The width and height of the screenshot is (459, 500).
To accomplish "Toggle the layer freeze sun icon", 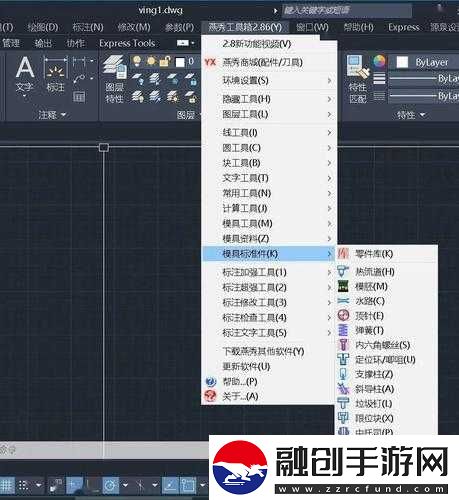I will point(151,61).
